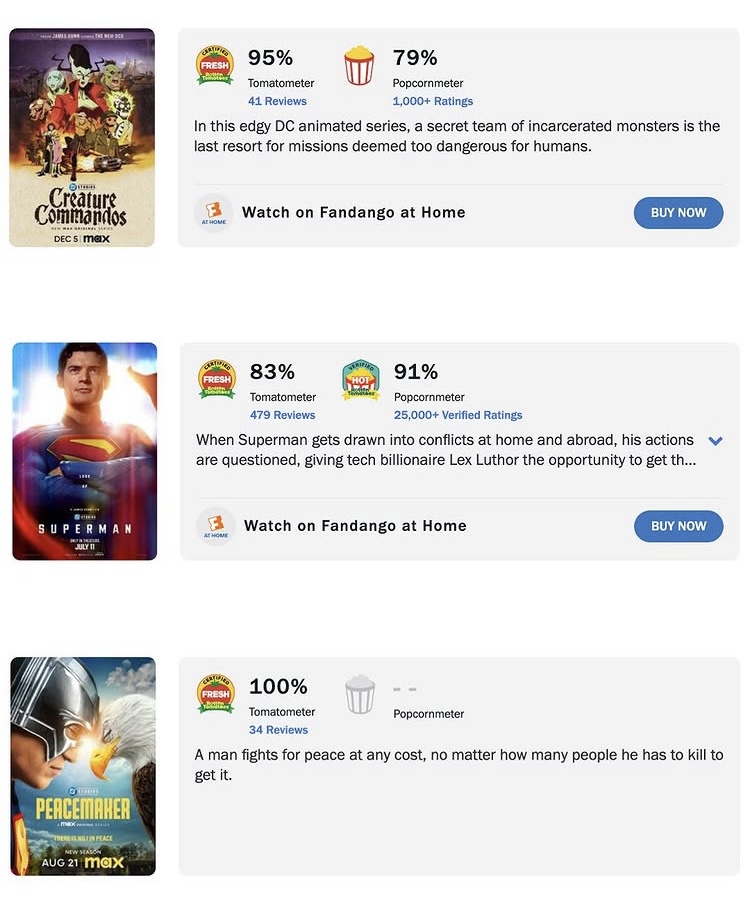Click the Superman Watch on Fandango text
The image size is (750, 919).
355,526
